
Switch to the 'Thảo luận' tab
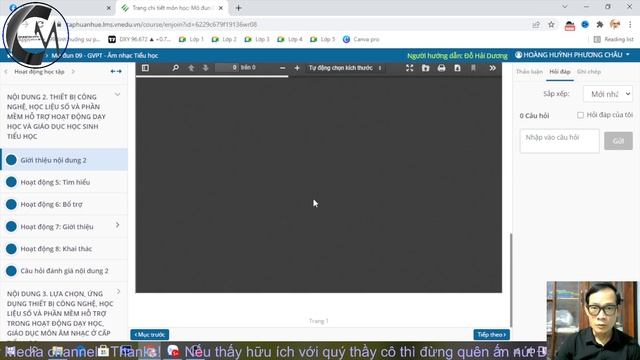coord(529,72)
